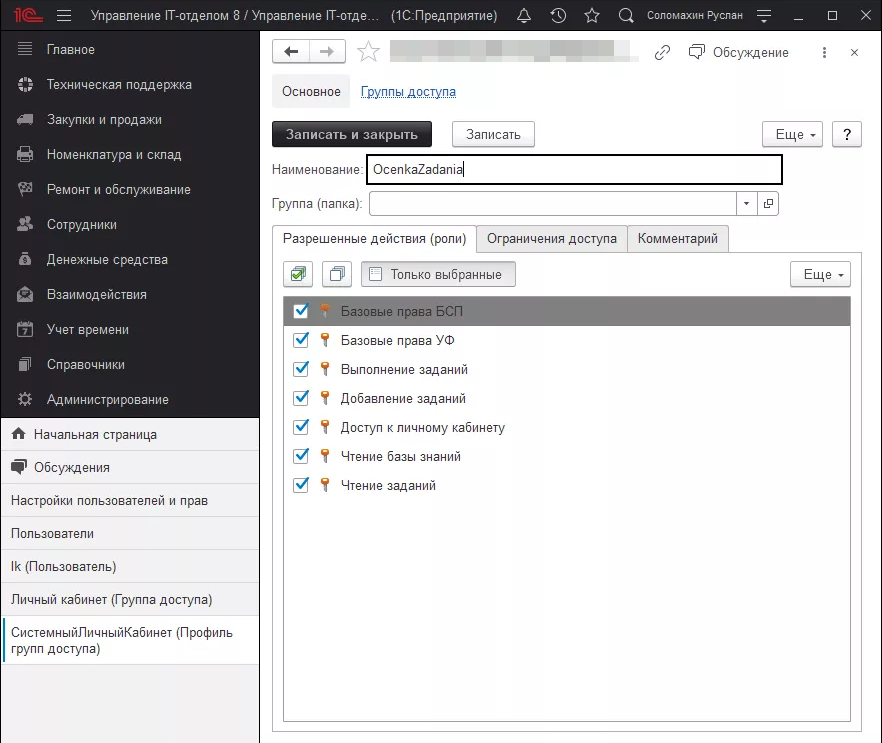Copy link using the chain icon

click(661, 53)
